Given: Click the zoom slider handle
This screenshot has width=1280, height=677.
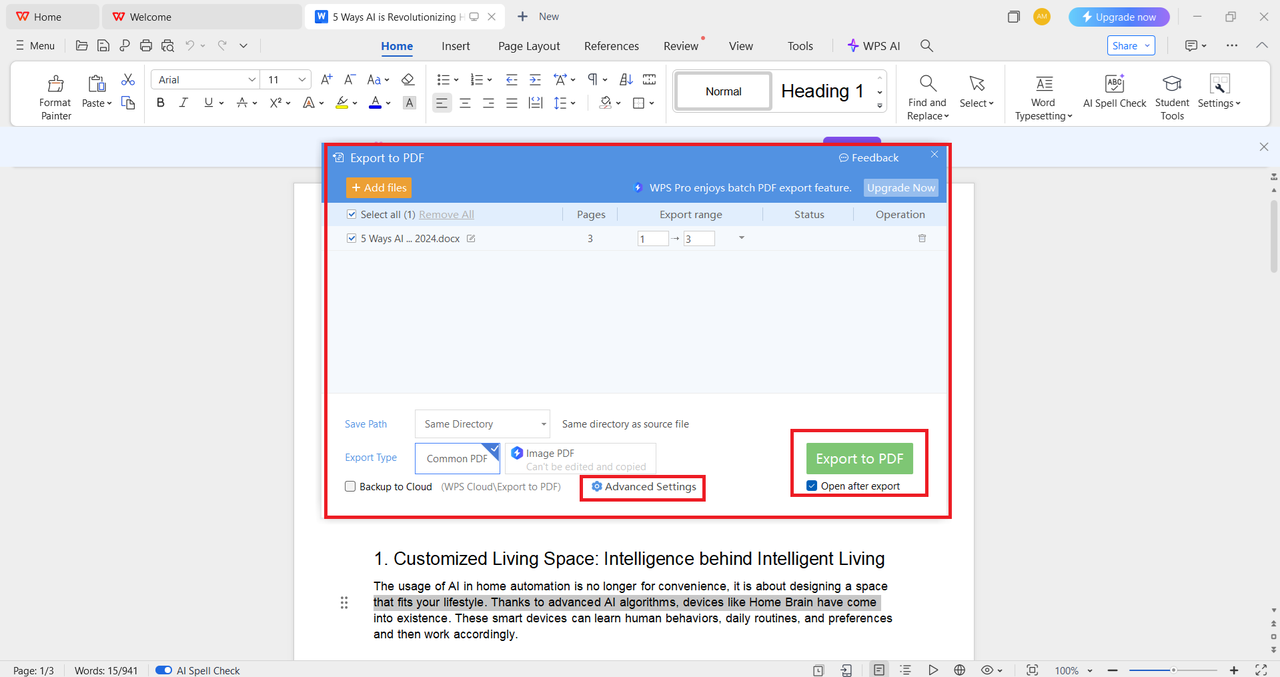Looking at the screenshot, I should click(1173, 670).
